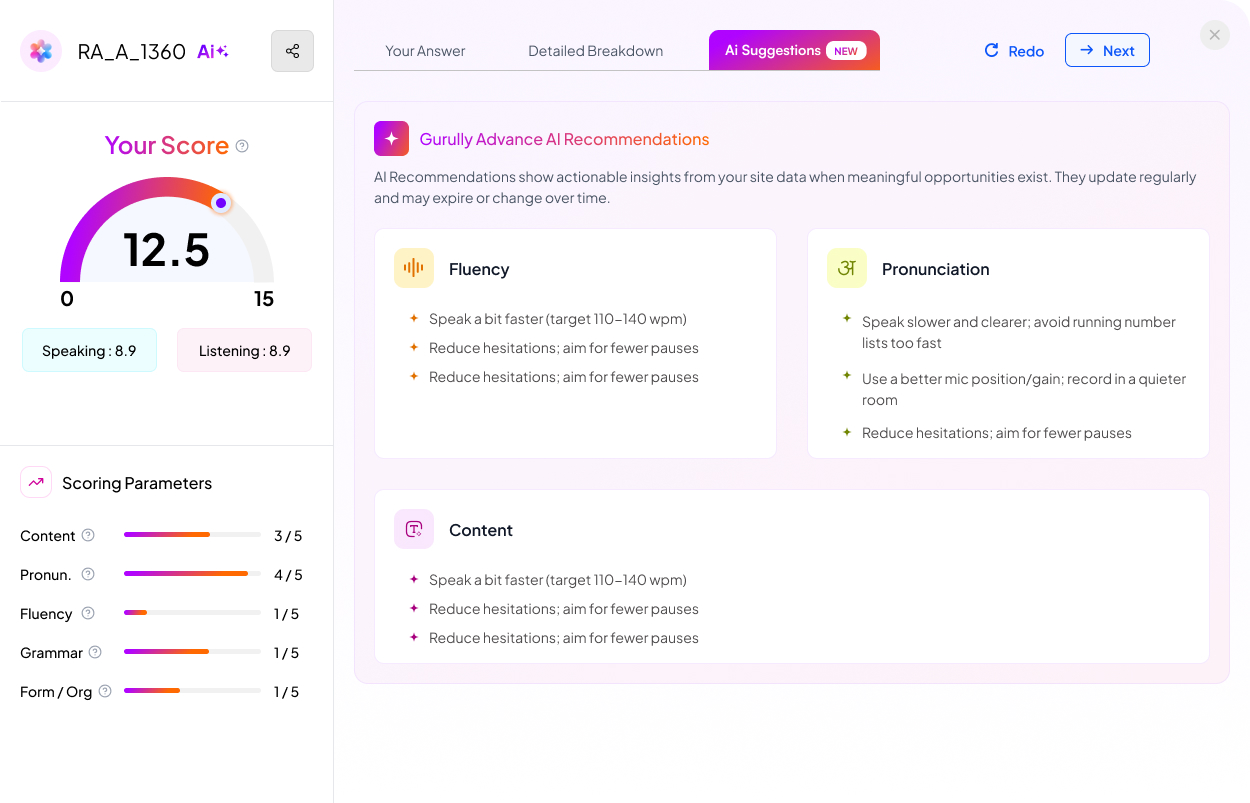This screenshot has width=1250, height=803.
Task: Go to the Next question
Action: (x=1107, y=51)
